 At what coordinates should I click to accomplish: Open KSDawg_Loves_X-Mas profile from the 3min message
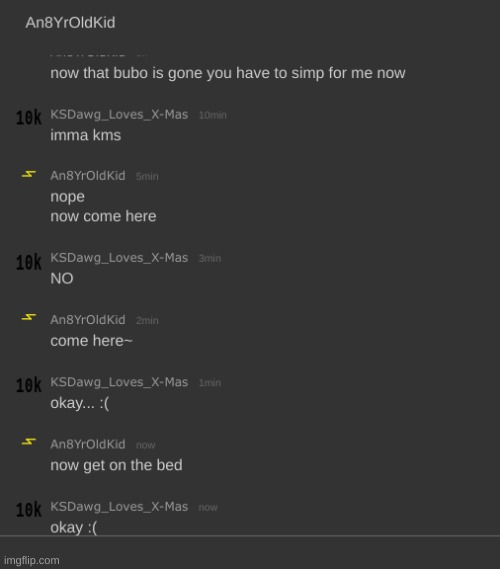point(119,258)
